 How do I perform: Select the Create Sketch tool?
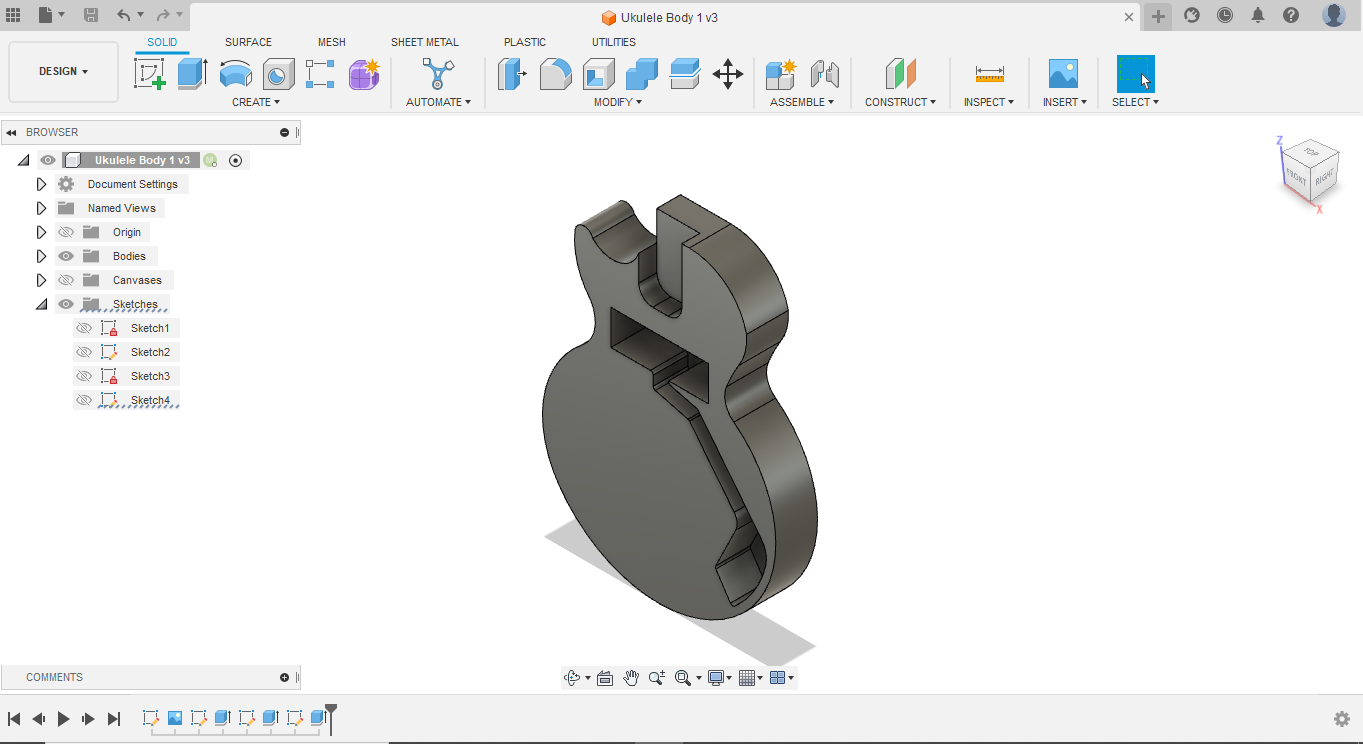coord(150,73)
